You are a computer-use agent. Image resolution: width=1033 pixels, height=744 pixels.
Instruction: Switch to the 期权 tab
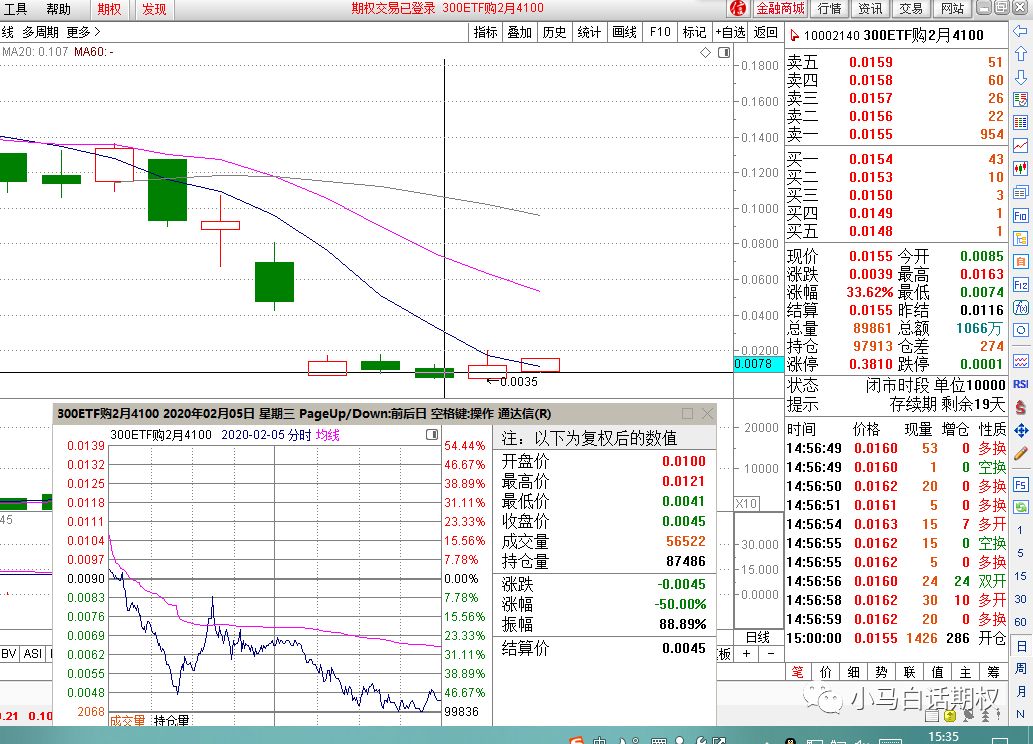pyautogui.click(x=109, y=9)
